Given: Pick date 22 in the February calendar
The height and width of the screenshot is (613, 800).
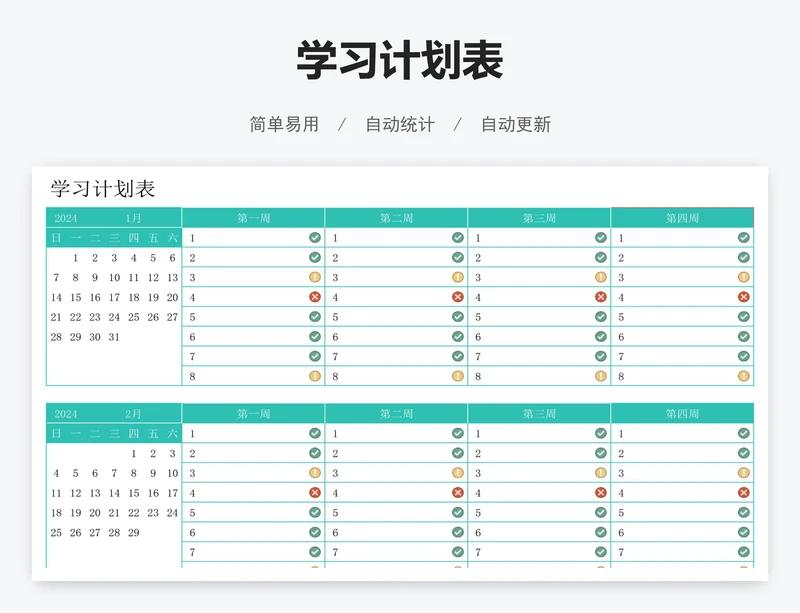Looking at the screenshot, I should pyautogui.click(x=134, y=512).
